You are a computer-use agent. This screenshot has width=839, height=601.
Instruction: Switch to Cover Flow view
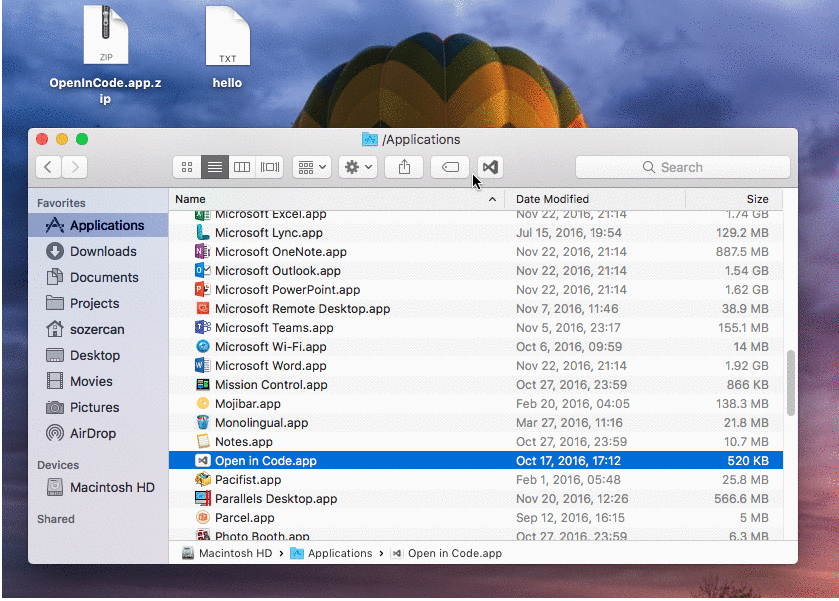click(268, 167)
